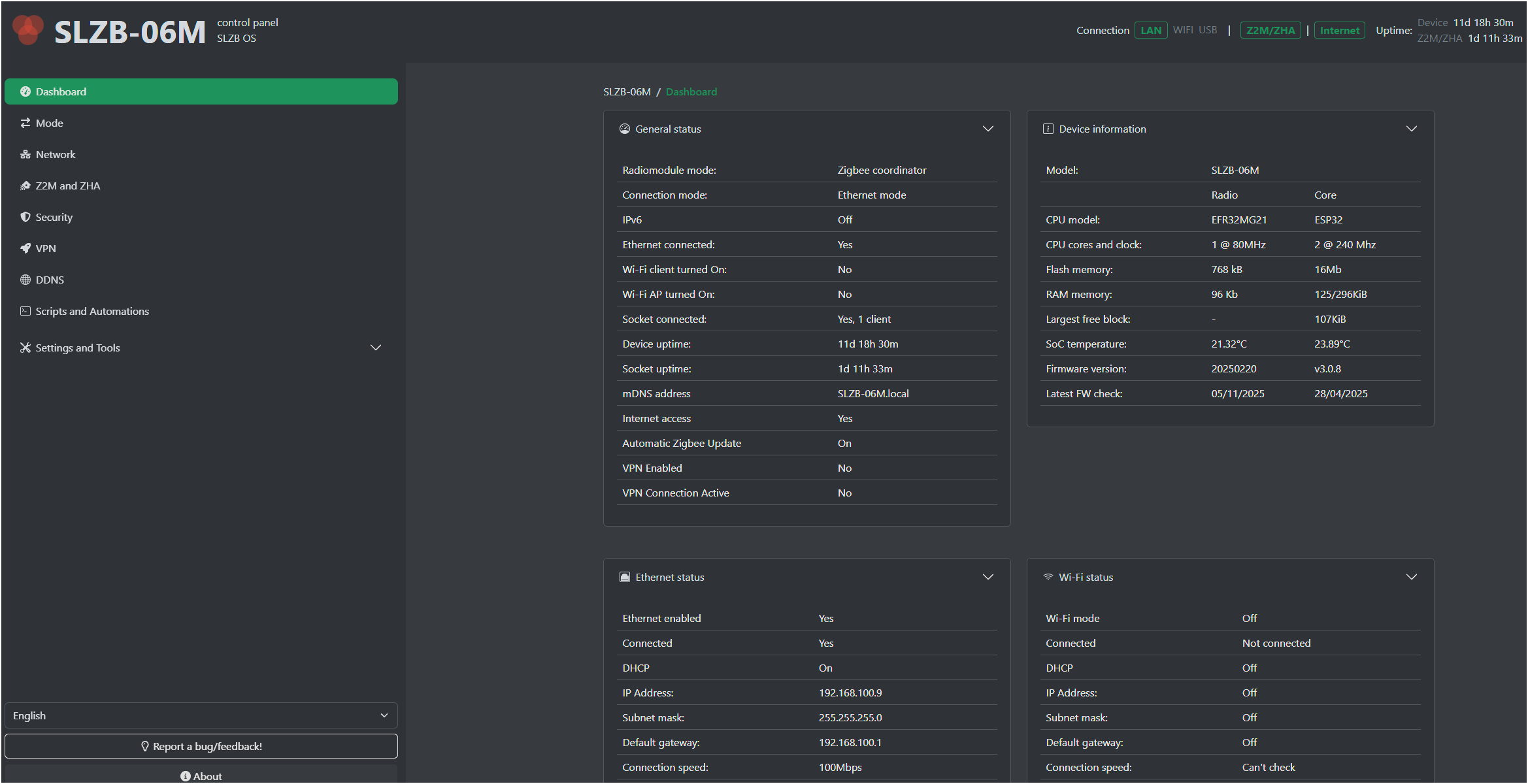
Task: Open the English language dropdown
Action: 201,715
